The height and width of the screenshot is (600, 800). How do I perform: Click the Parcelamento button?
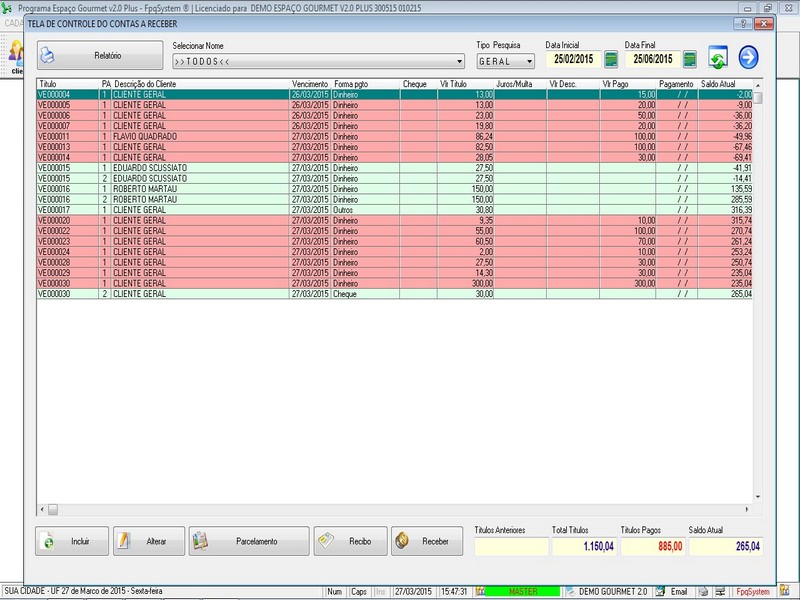249,541
